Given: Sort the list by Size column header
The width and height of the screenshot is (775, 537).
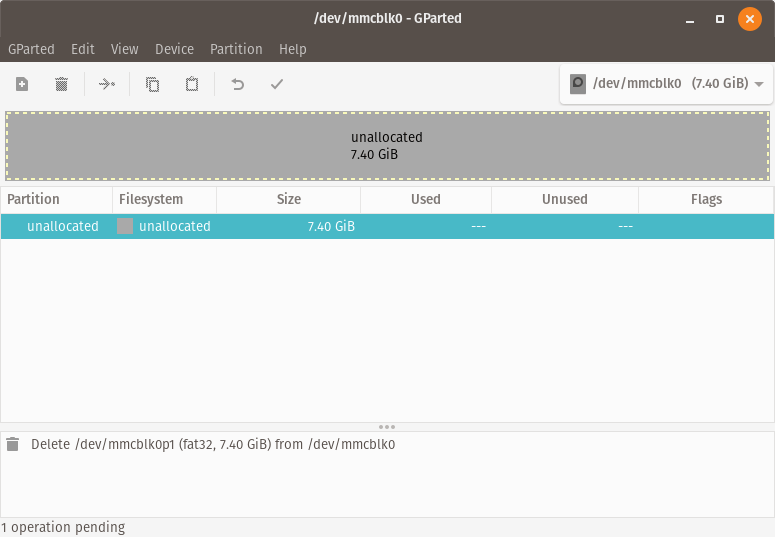Looking at the screenshot, I should click(288, 199).
